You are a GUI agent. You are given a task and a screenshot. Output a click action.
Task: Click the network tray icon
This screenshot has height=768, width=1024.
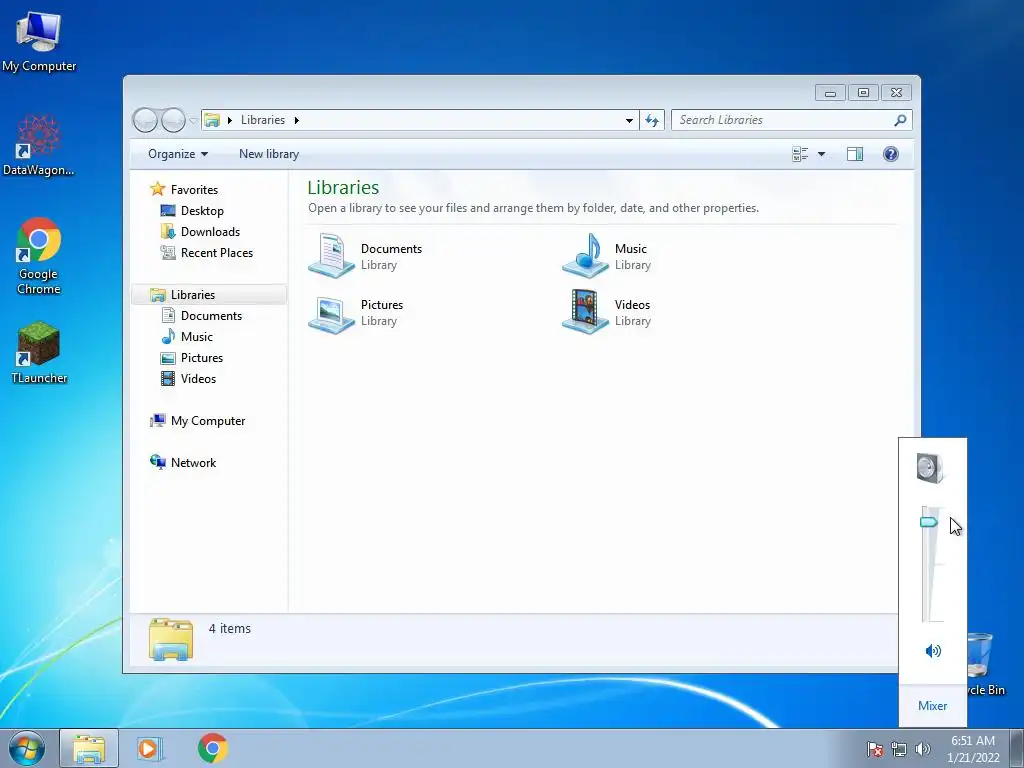pyautogui.click(x=899, y=749)
